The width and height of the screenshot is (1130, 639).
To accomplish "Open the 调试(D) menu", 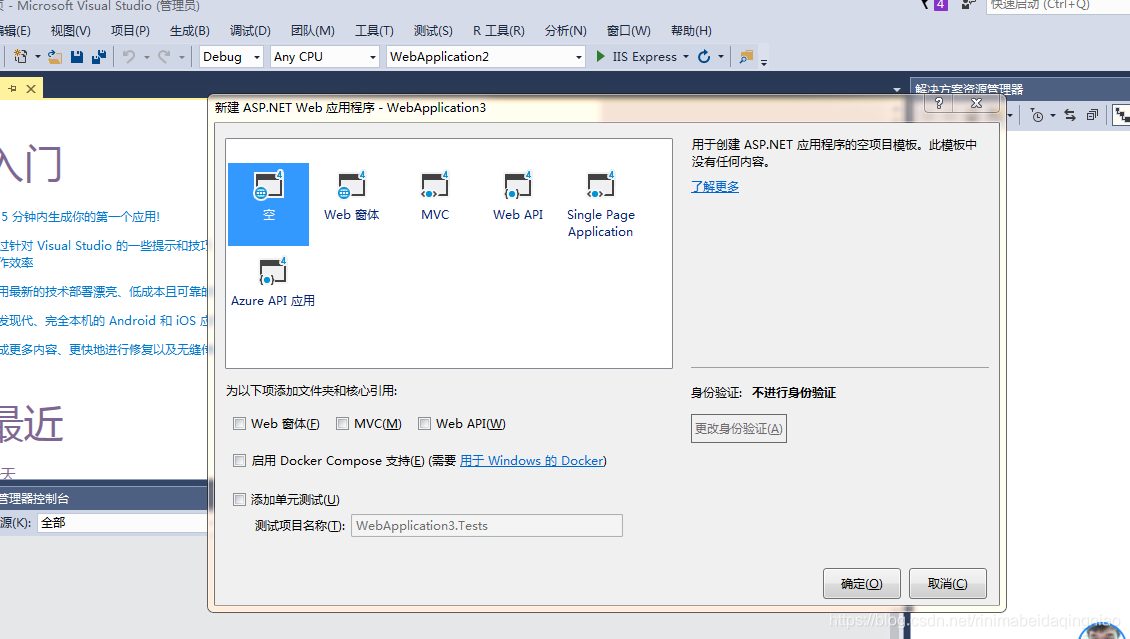I will coord(250,31).
